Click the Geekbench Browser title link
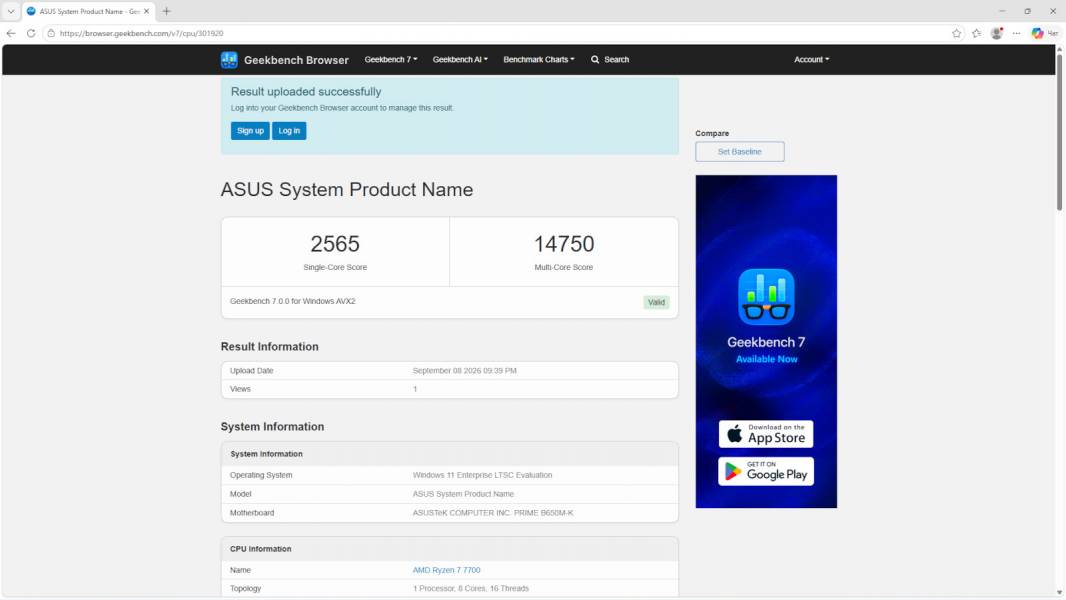1066x600 pixels. (x=296, y=60)
